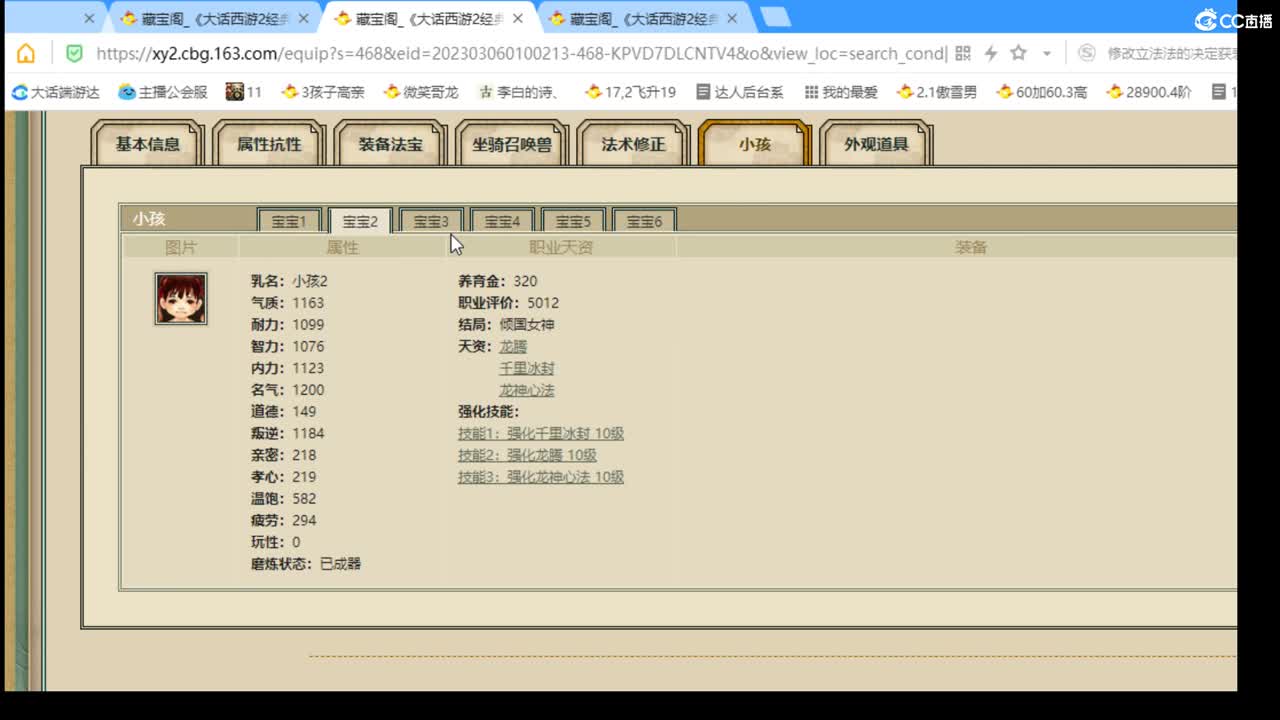Image resolution: width=1280 pixels, height=720 pixels.
Task: Switch to the 宝宝5 sub-tab
Action: pos(573,221)
